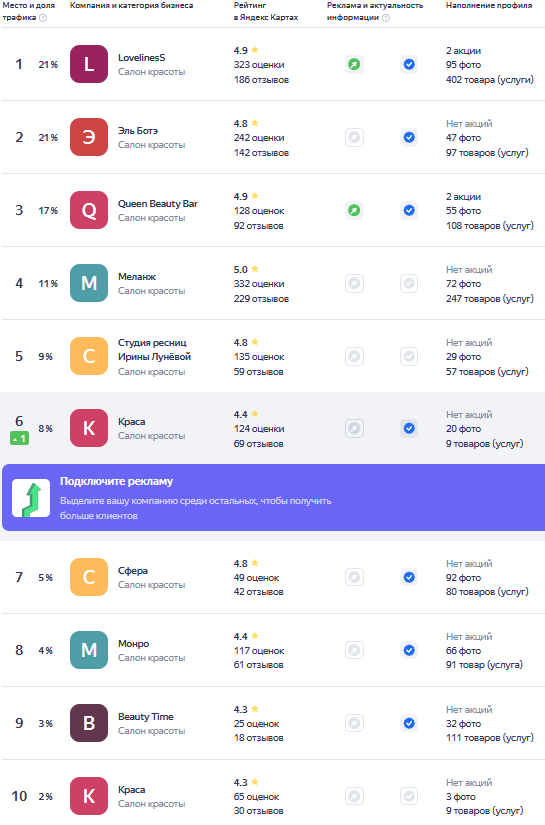The image size is (545, 825).
Task: Click the help icon beside Реклама и актуальность информации
Action: (386, 18)
